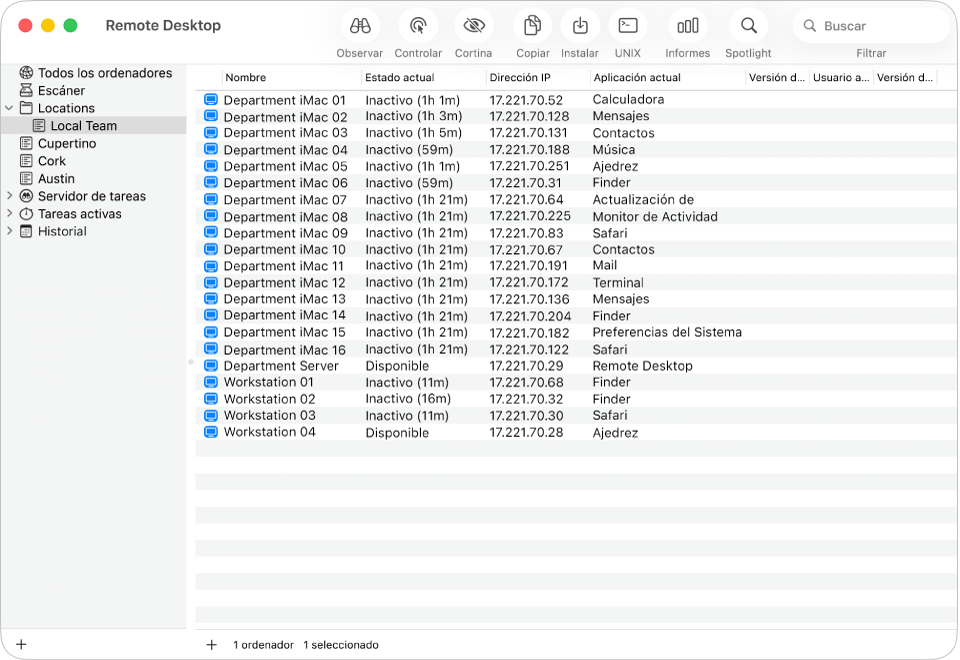
Task: Collapse the Locations folder
Action: [11, 107]
